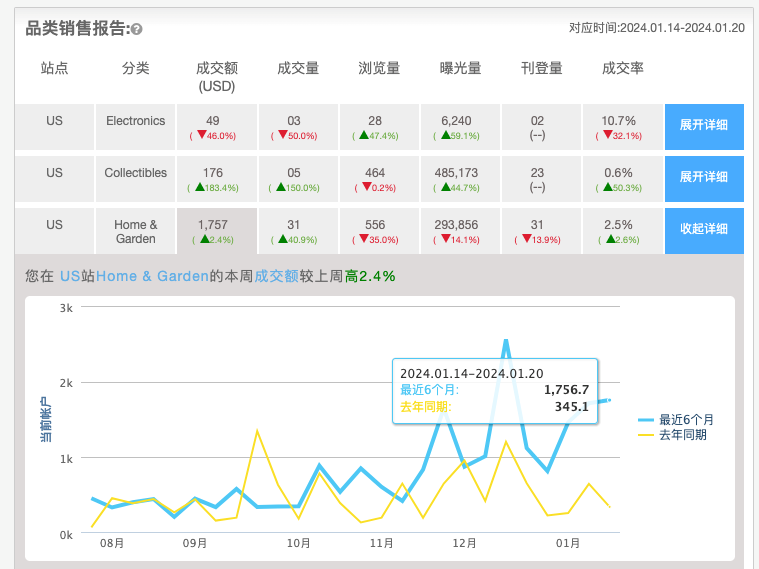Viewport: 759px width, 569px height.
Task: Click the US站 link in the summary sentence
Action: (x=77, y=276)
